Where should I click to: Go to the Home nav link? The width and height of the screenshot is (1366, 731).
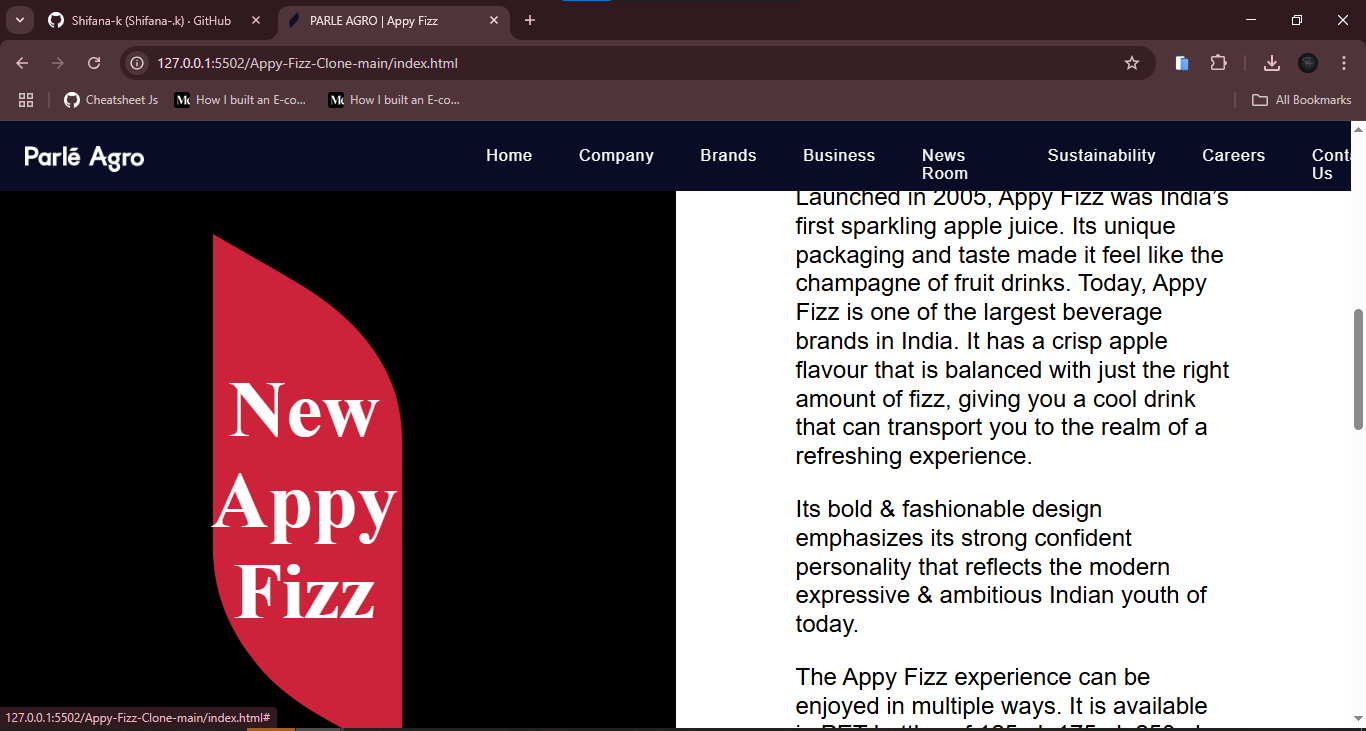509,155
